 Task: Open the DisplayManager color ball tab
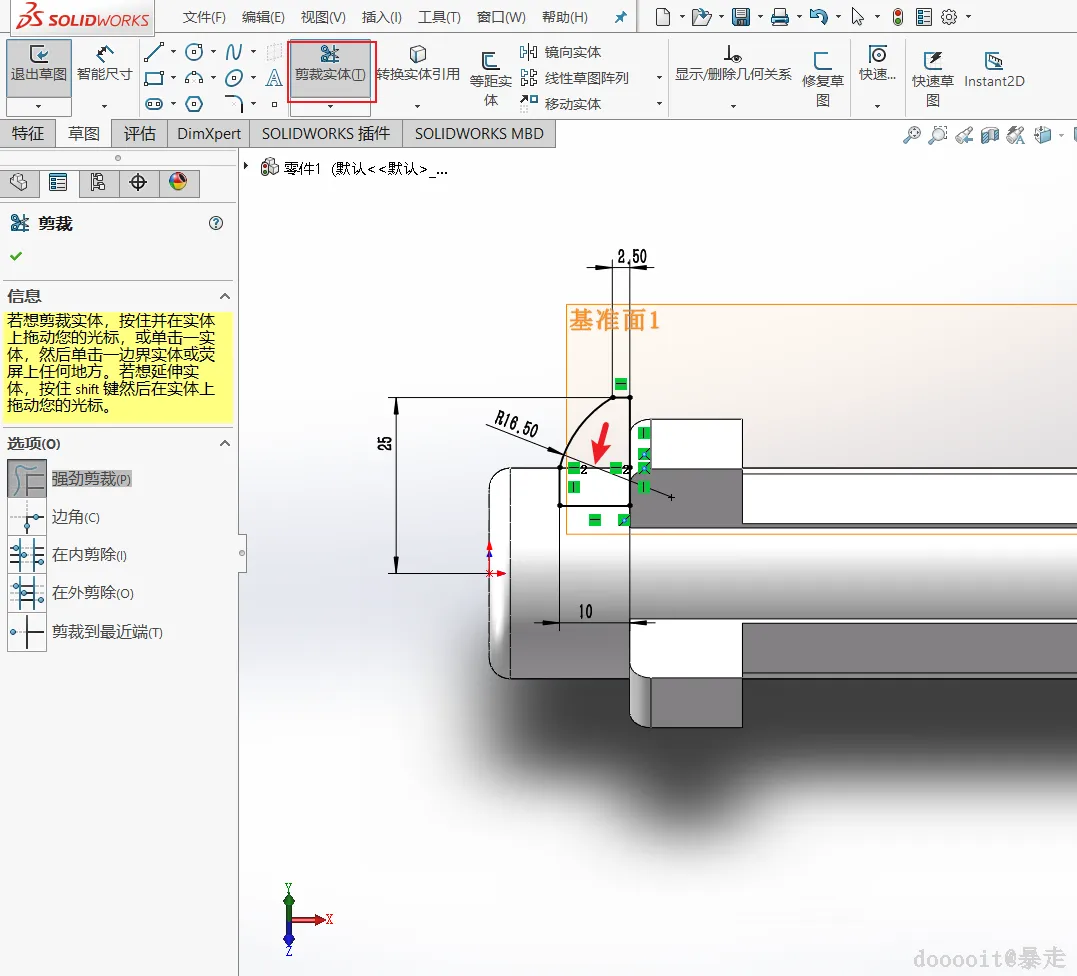click(x=178, y=183)
